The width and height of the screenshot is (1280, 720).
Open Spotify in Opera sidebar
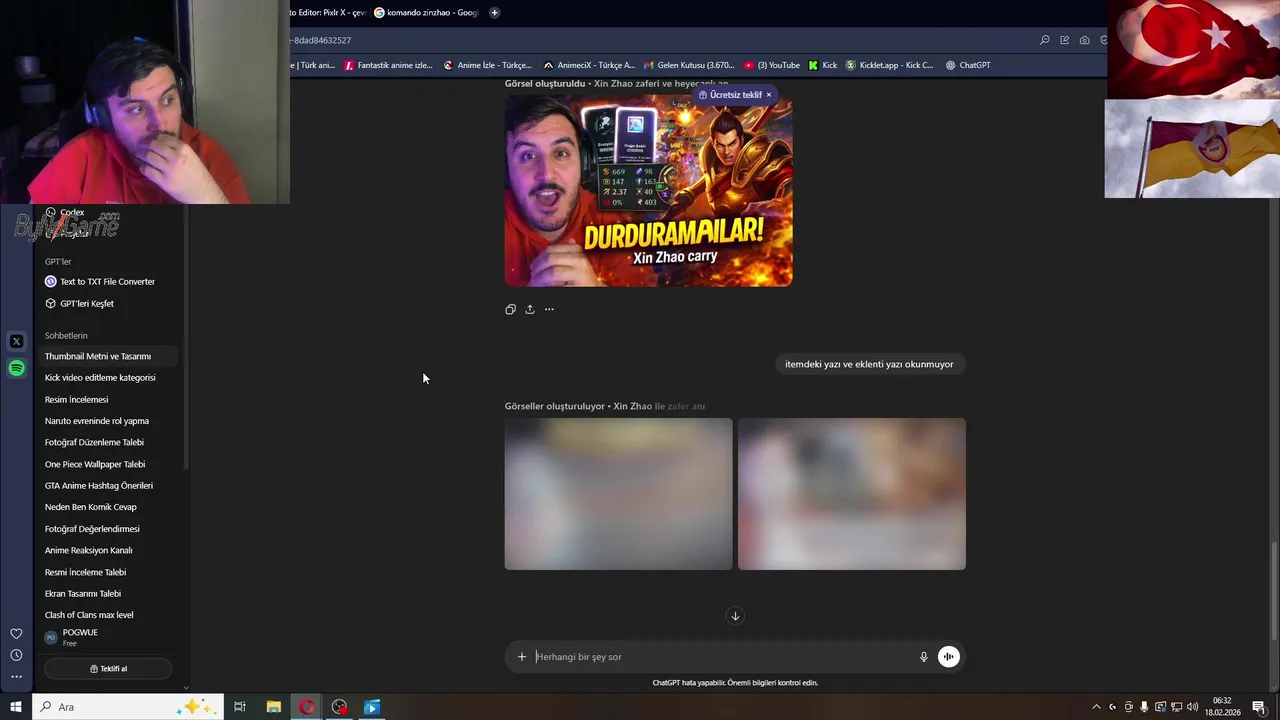(16, 369)
